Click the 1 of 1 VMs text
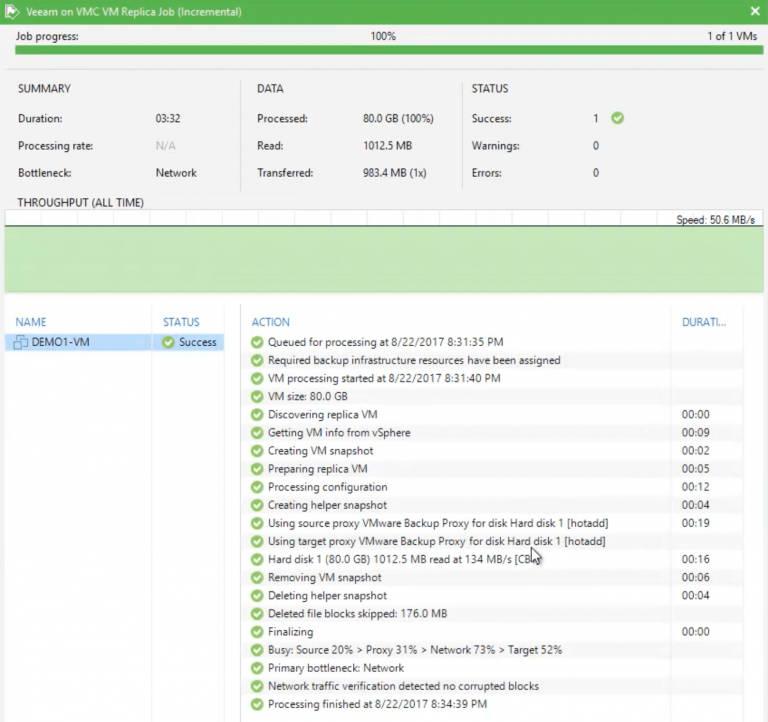Screen dimensions: 768x722 (x=732, y=36)
